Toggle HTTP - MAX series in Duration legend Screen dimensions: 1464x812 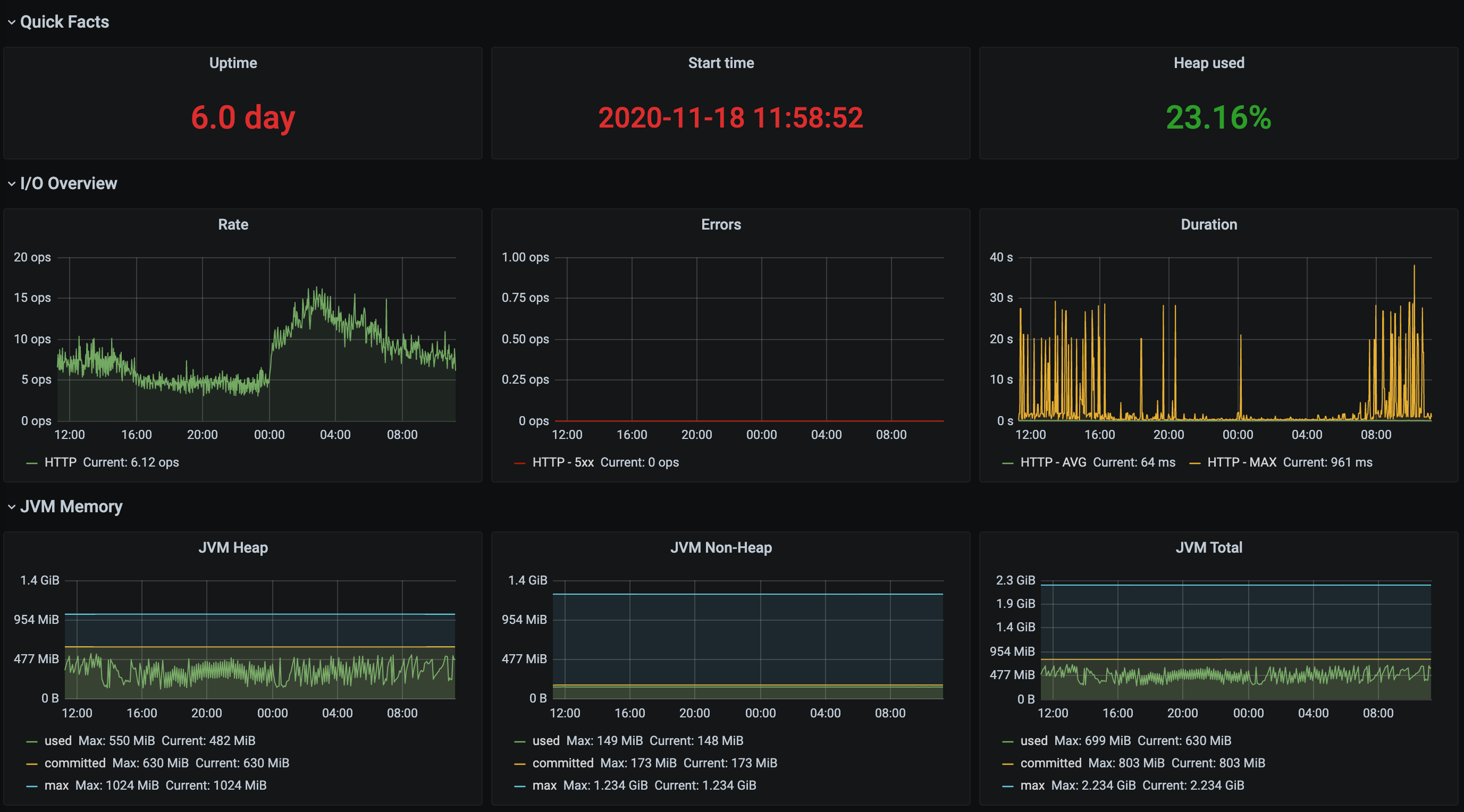point(1241,462)
